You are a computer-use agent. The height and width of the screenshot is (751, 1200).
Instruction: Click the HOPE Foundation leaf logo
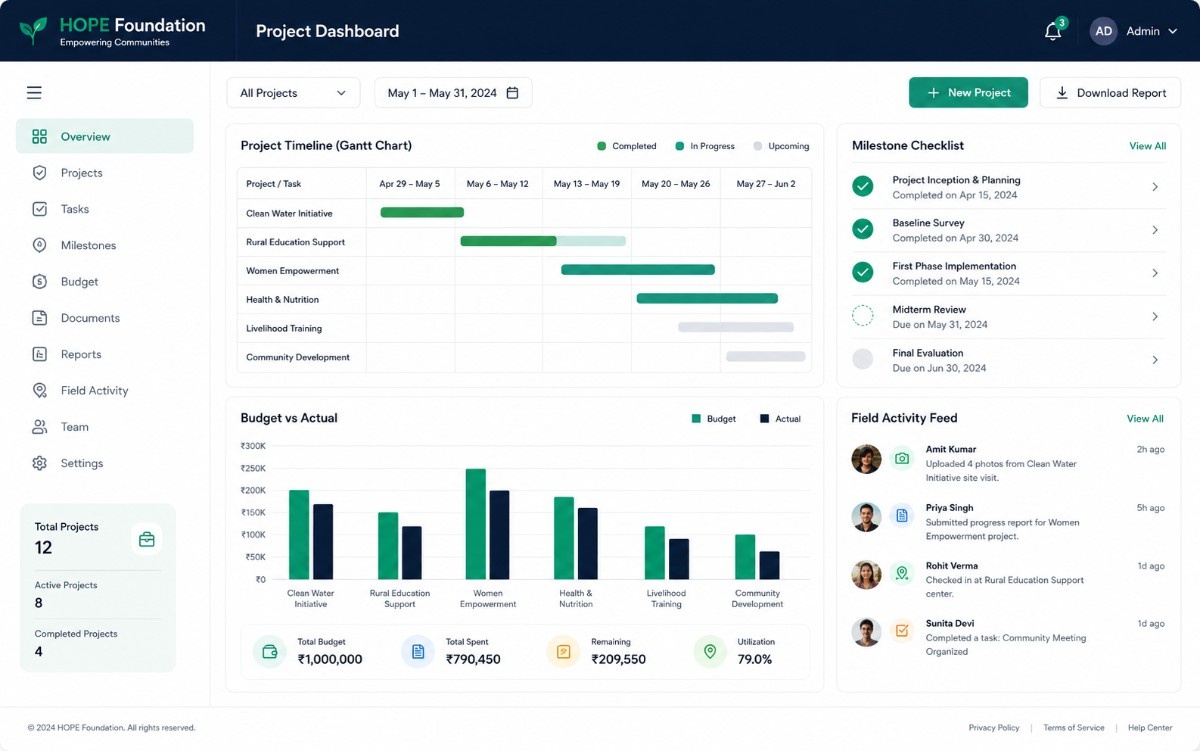[33, 30]
